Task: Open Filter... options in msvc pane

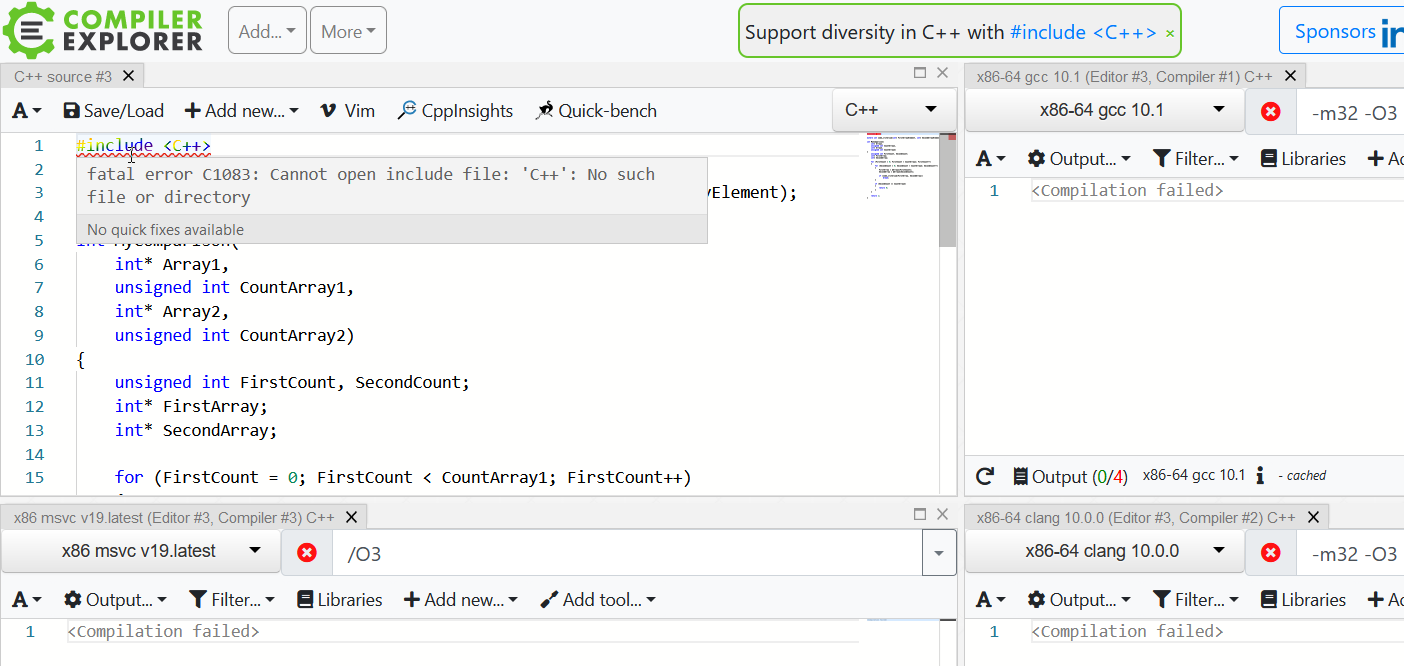Action: click(231, 600)
